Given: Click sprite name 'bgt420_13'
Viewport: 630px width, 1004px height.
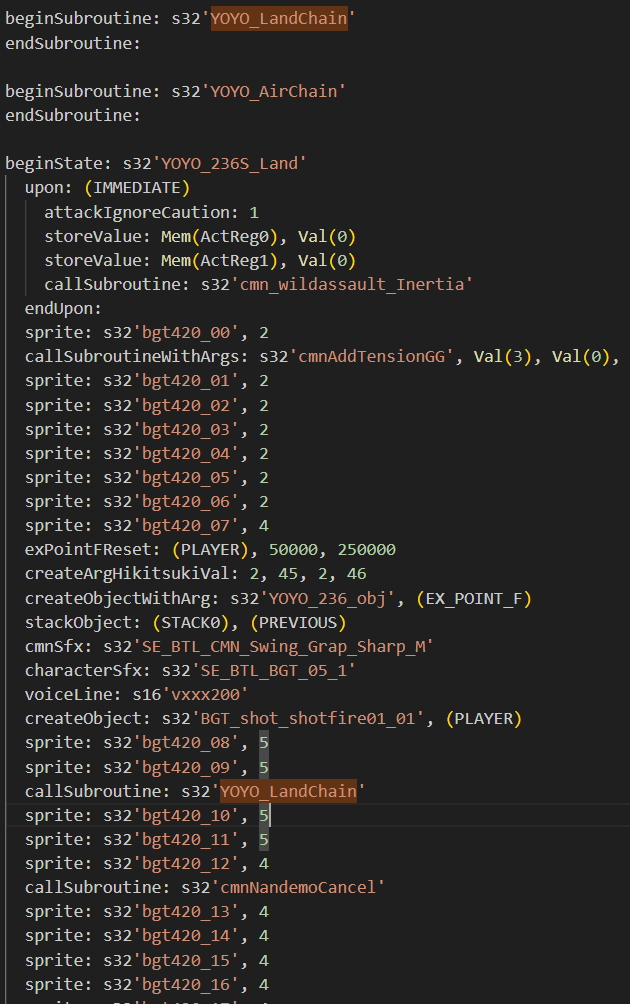Looking at the screenshot, I should coord(186,912).
